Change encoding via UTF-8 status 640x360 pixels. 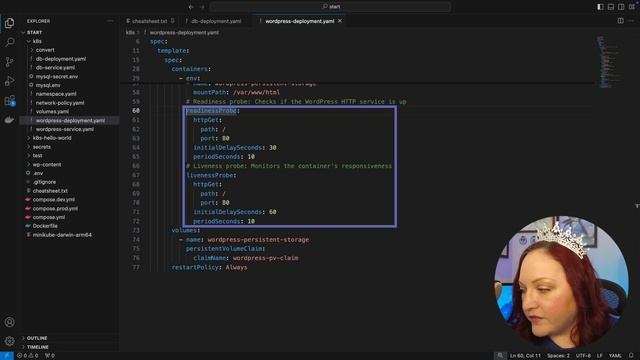tap(583, 356)
